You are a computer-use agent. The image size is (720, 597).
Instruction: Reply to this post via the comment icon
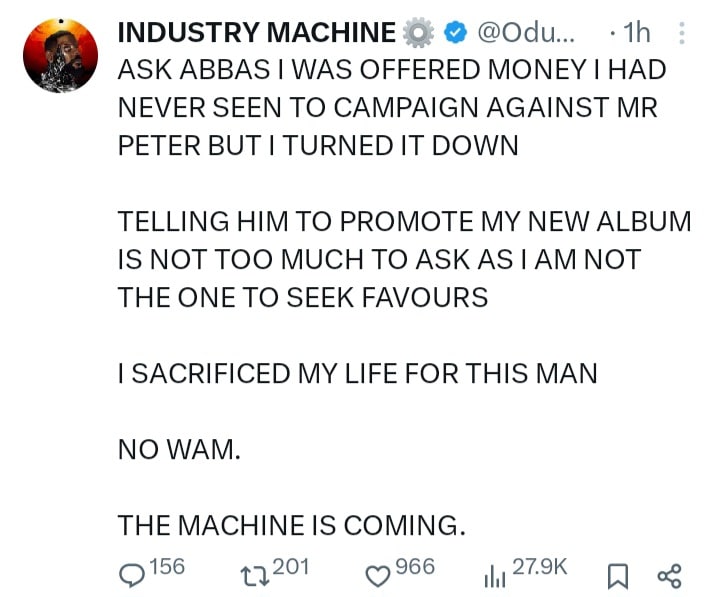[132, 574]
